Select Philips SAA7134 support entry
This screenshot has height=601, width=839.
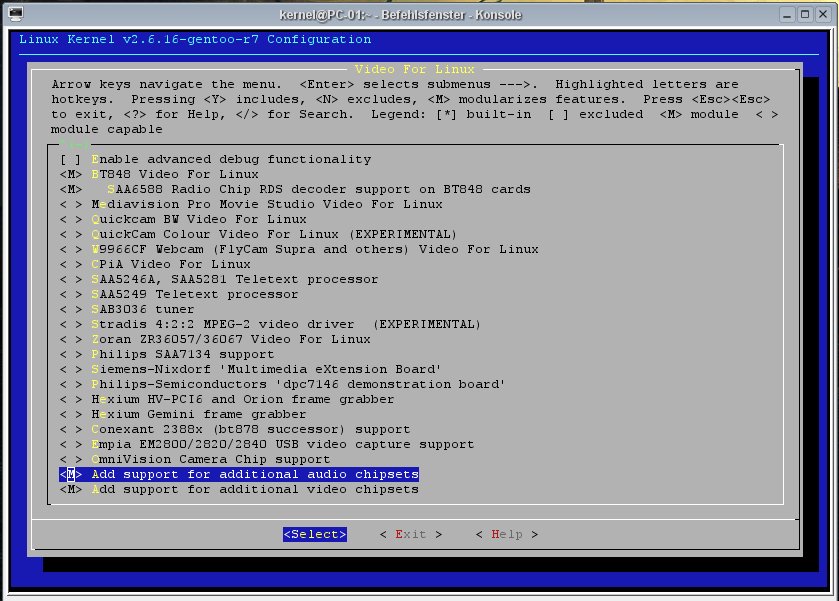point(167,354)
